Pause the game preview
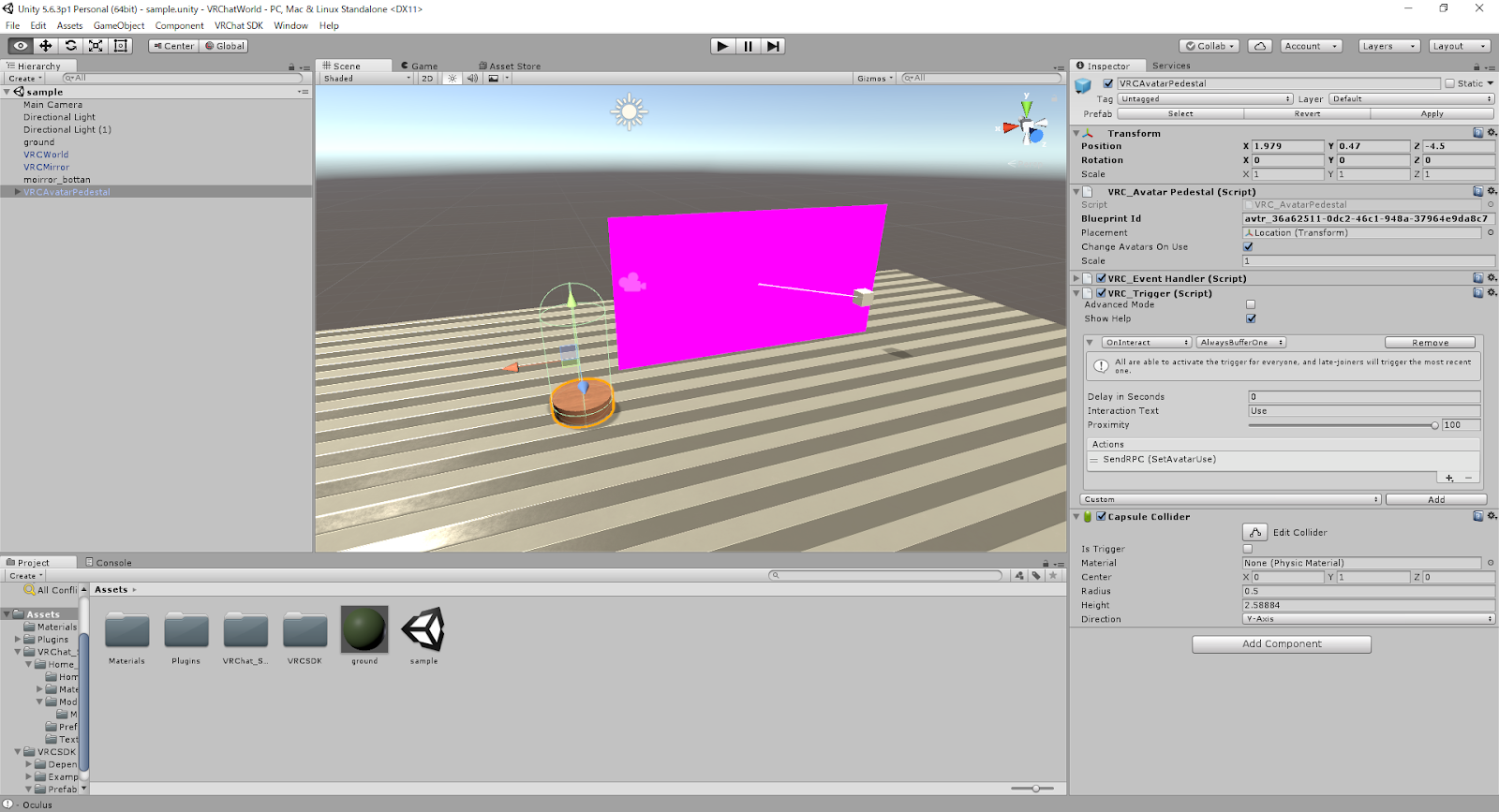The height and width of the screenshot is (812, 1499). coord(748,46)
